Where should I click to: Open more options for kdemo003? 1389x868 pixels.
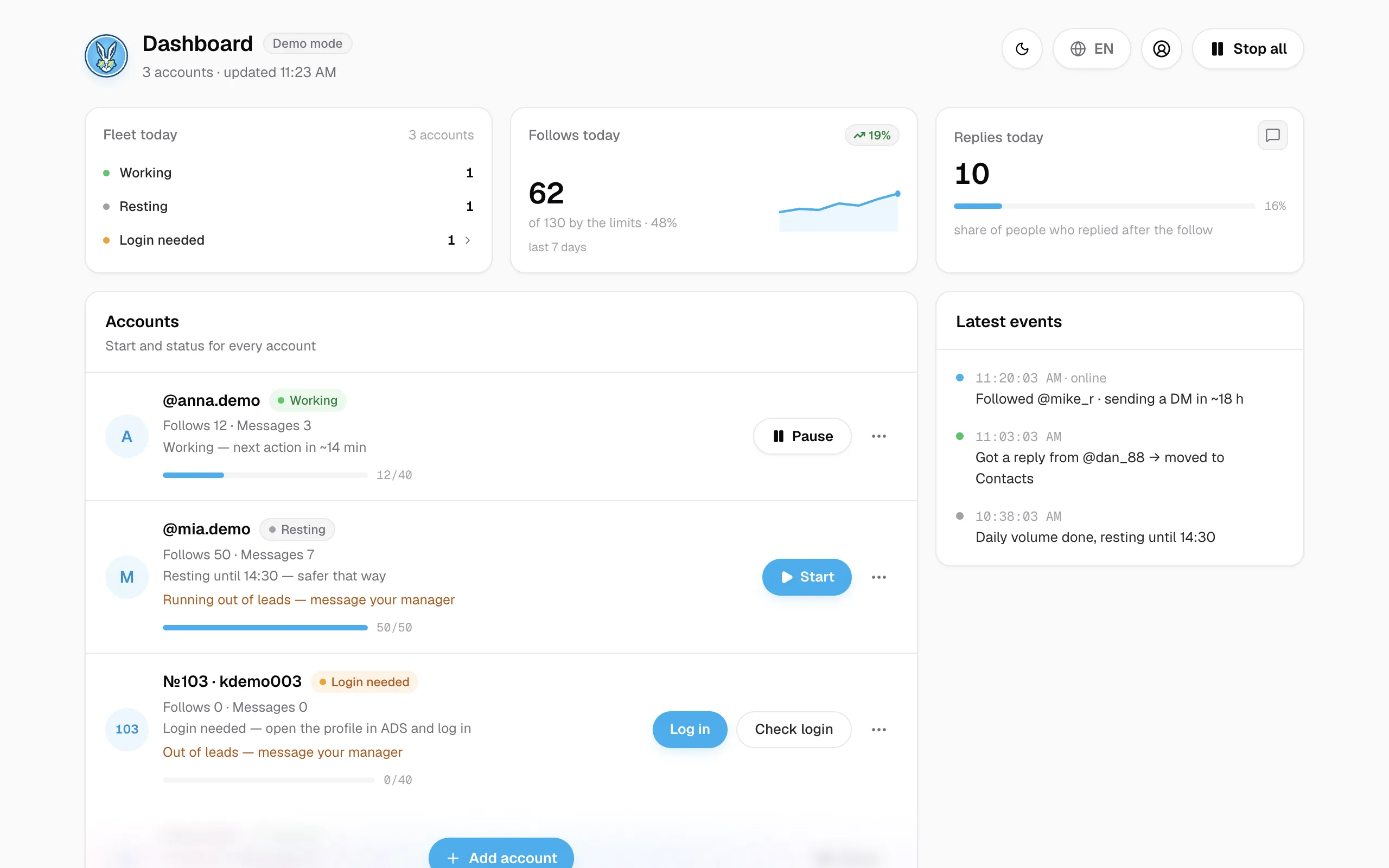click(879, 729)
